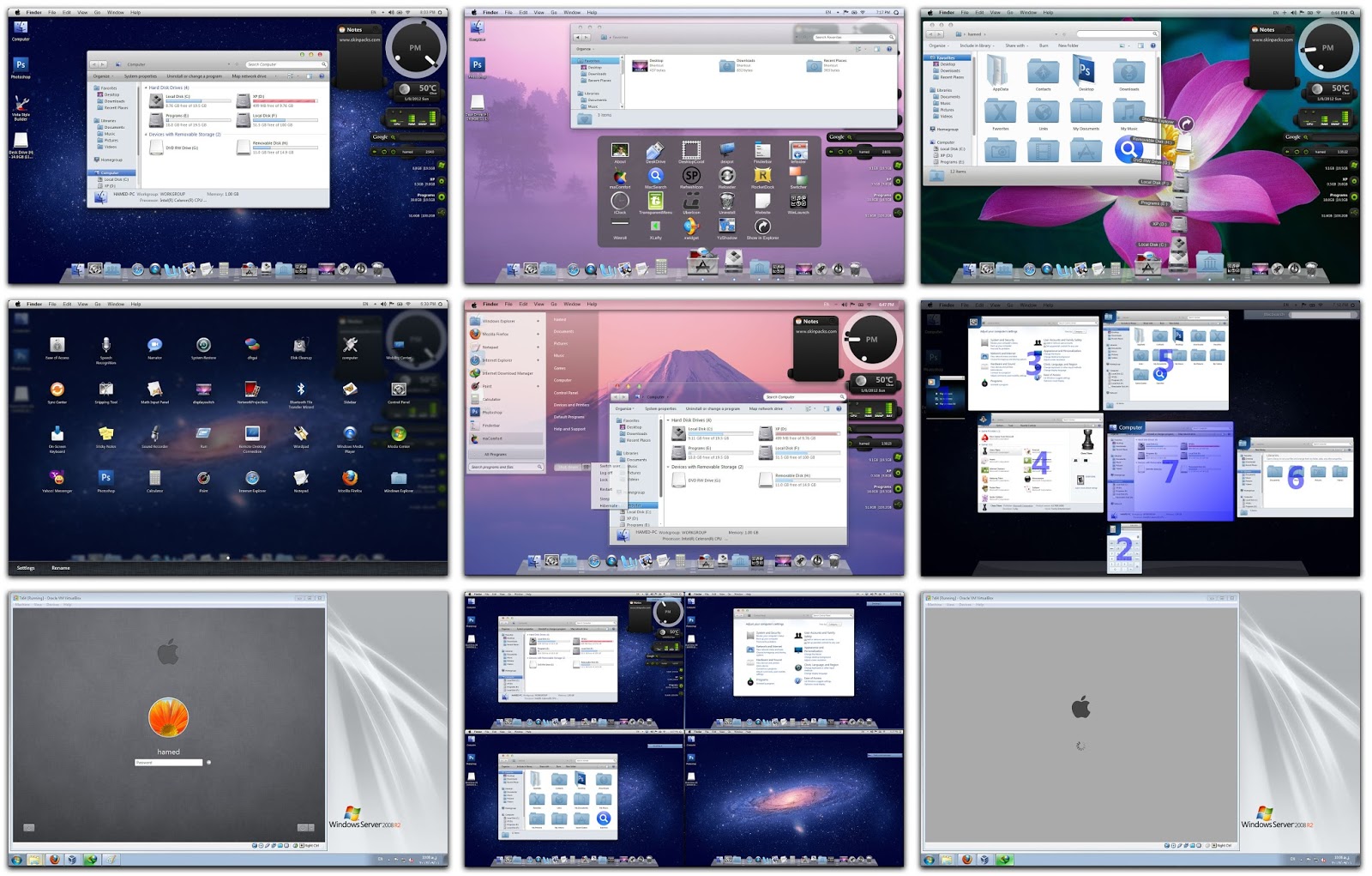The height and width of the screenshot is (876, 1372).
Task: Open Organize dropdown in the Favorites window
Action: click(586, 49)
